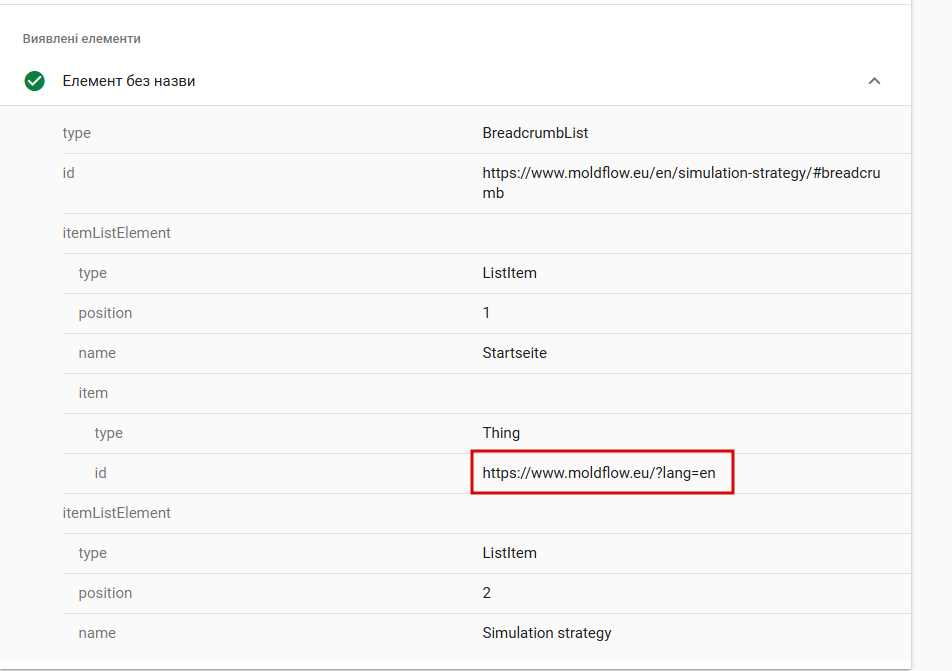Select the "Thing" type value
This screenshot has height=671, width=952.
(x=501, y=433)
